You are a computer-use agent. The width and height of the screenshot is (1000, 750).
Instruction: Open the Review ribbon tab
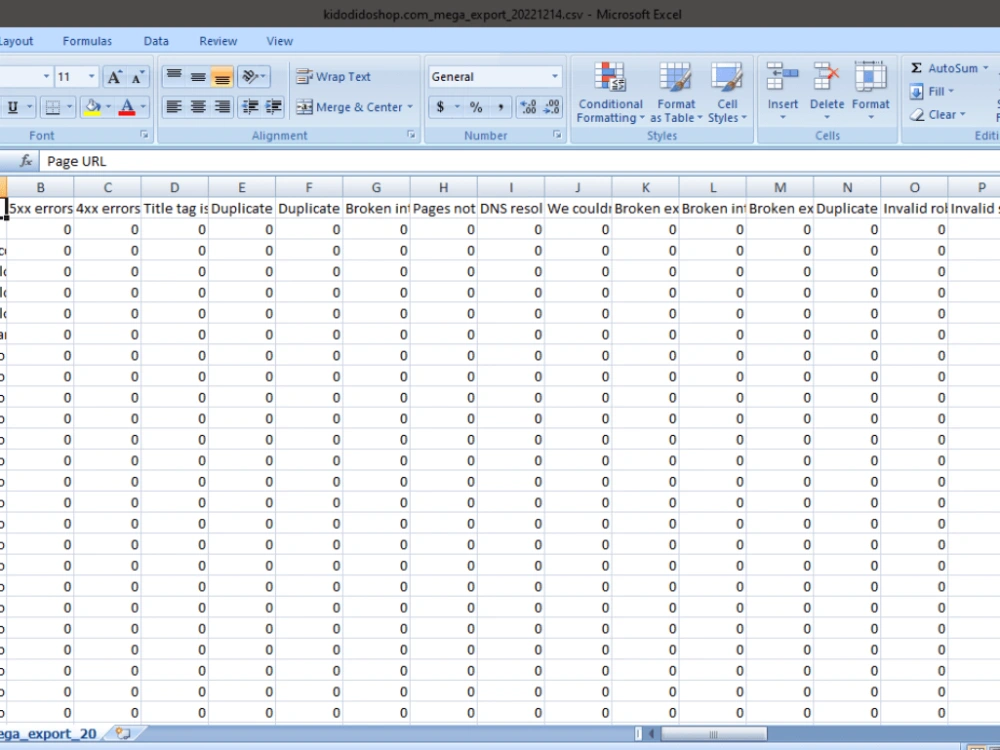tap(218, 41)
